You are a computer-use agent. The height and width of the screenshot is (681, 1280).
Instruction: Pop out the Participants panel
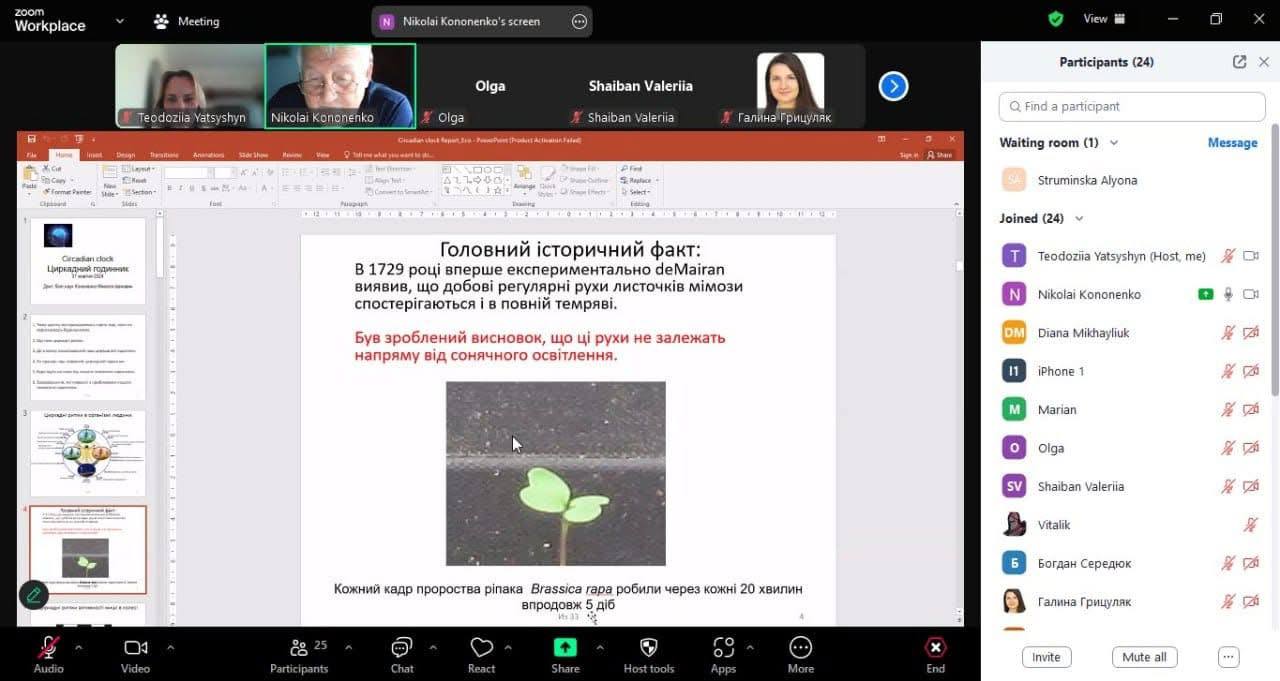pyautogui.click(x=1239, y=62)
